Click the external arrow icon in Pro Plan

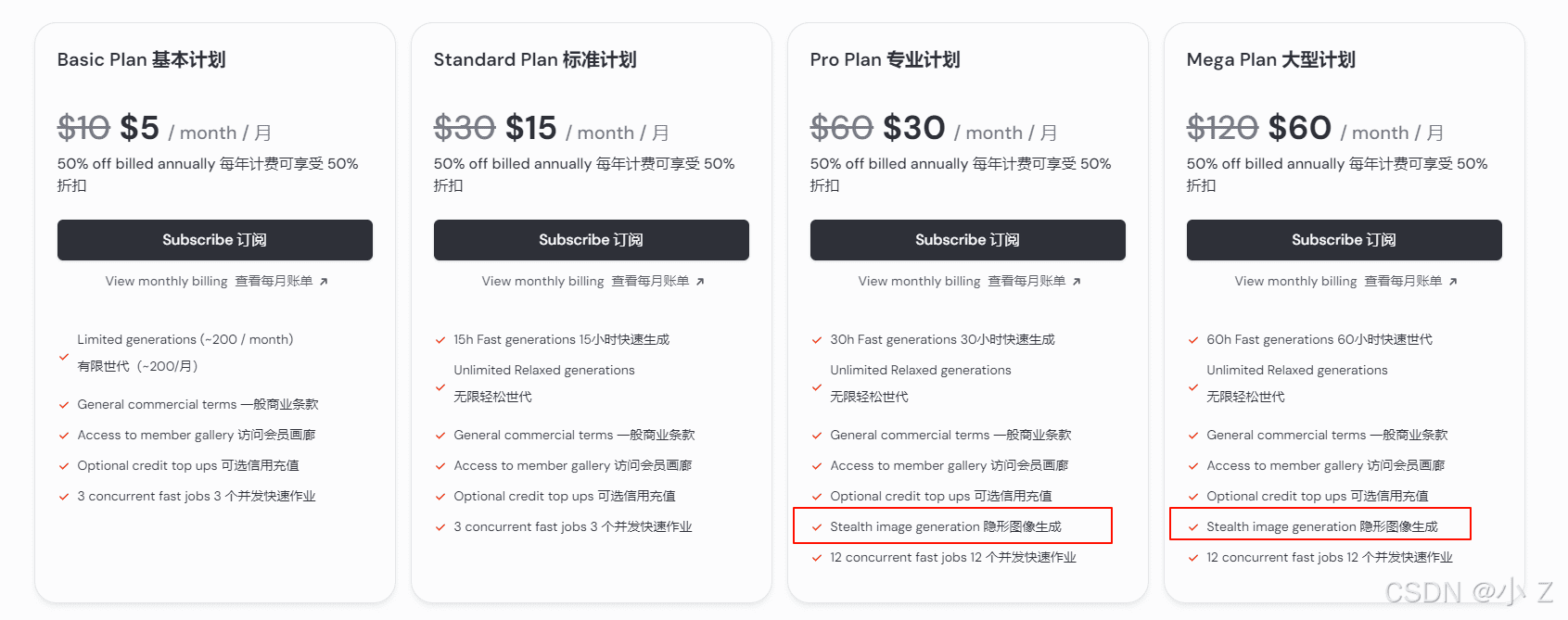pos(1077,282)
